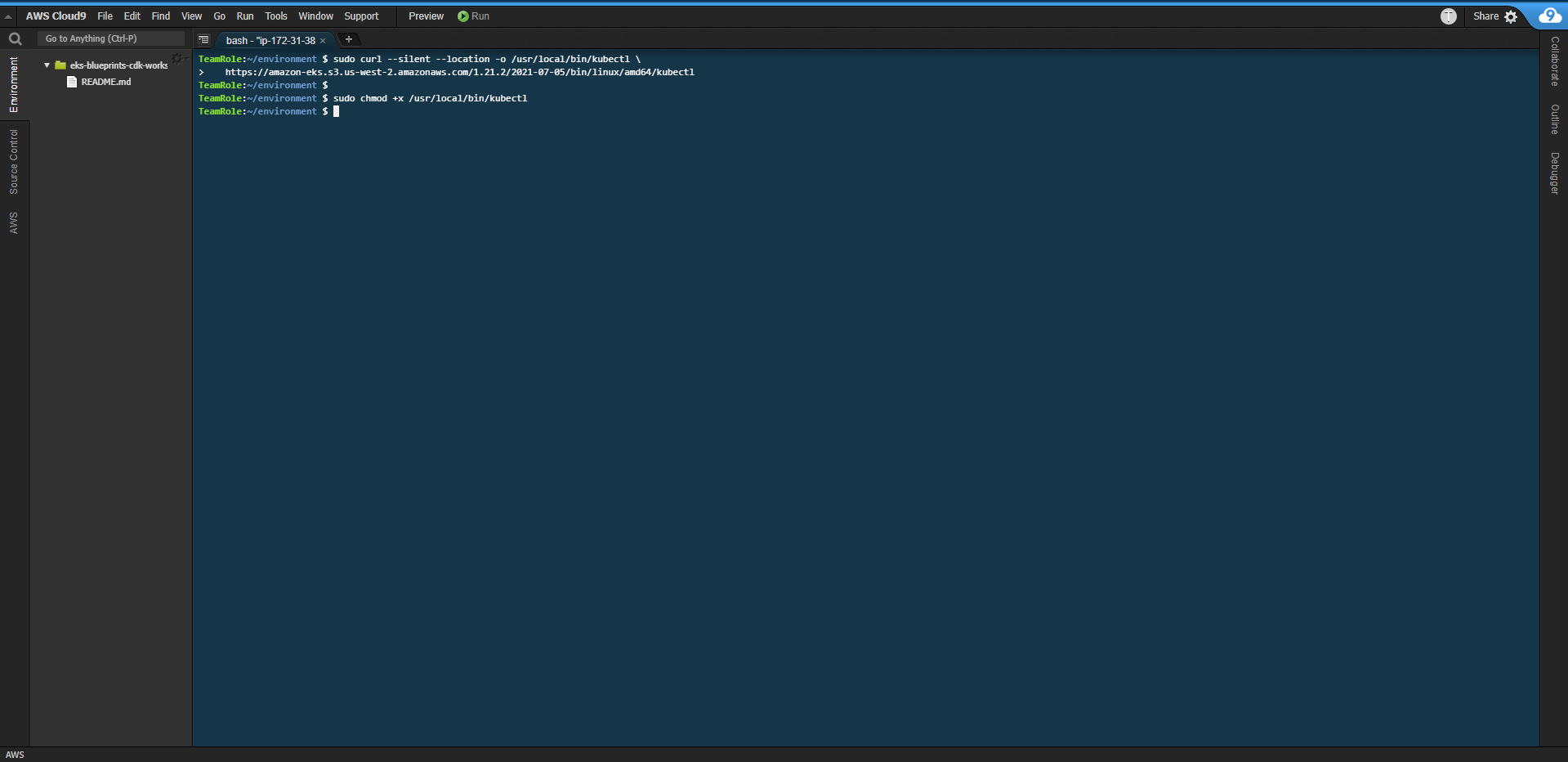The image size is (1568, 762).
Task: Select README.md in file tree
Action: pyautogui.click(x=105, y=82)
